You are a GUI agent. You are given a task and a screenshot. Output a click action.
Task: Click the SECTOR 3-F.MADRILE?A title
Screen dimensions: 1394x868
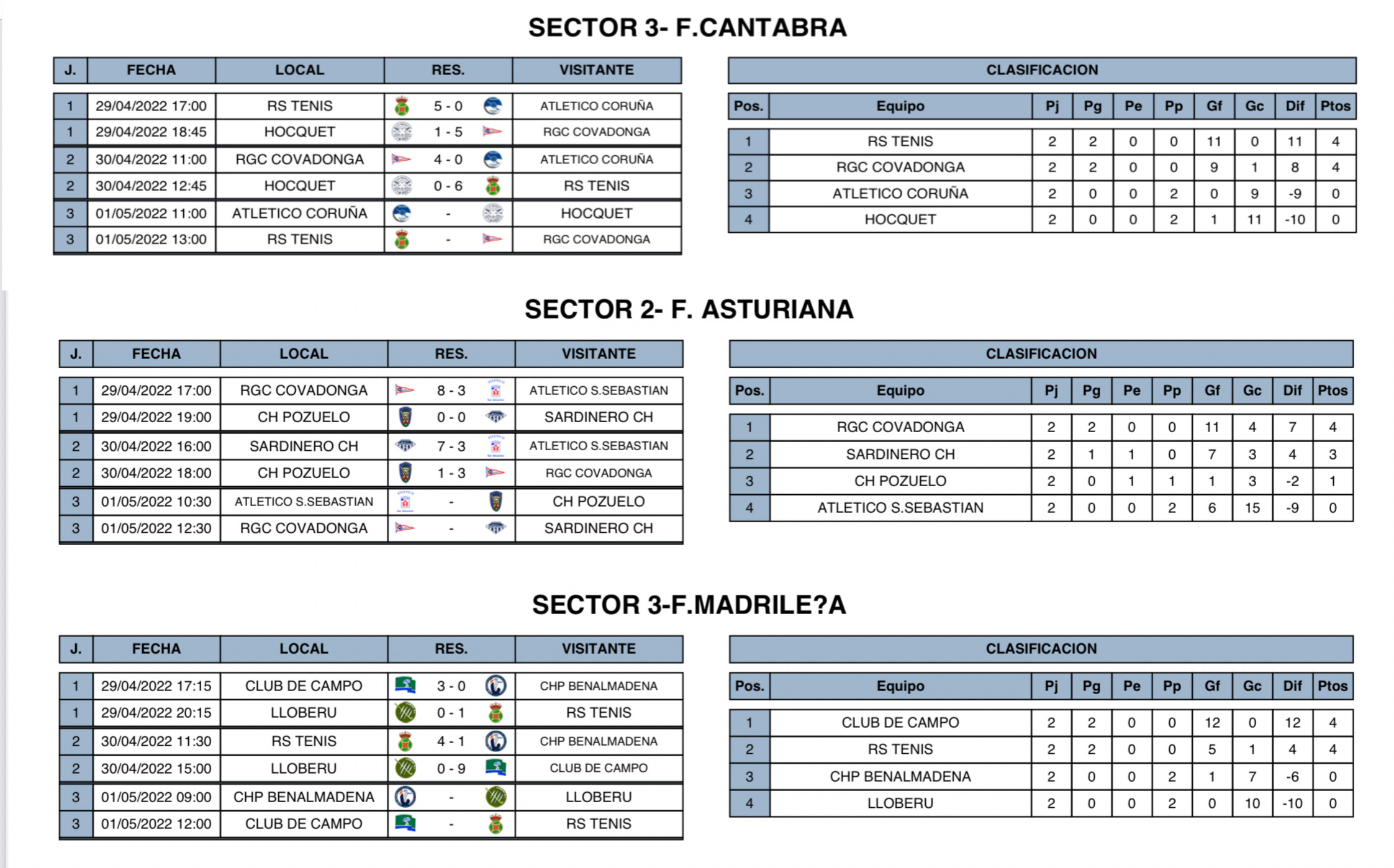point(689,605)
